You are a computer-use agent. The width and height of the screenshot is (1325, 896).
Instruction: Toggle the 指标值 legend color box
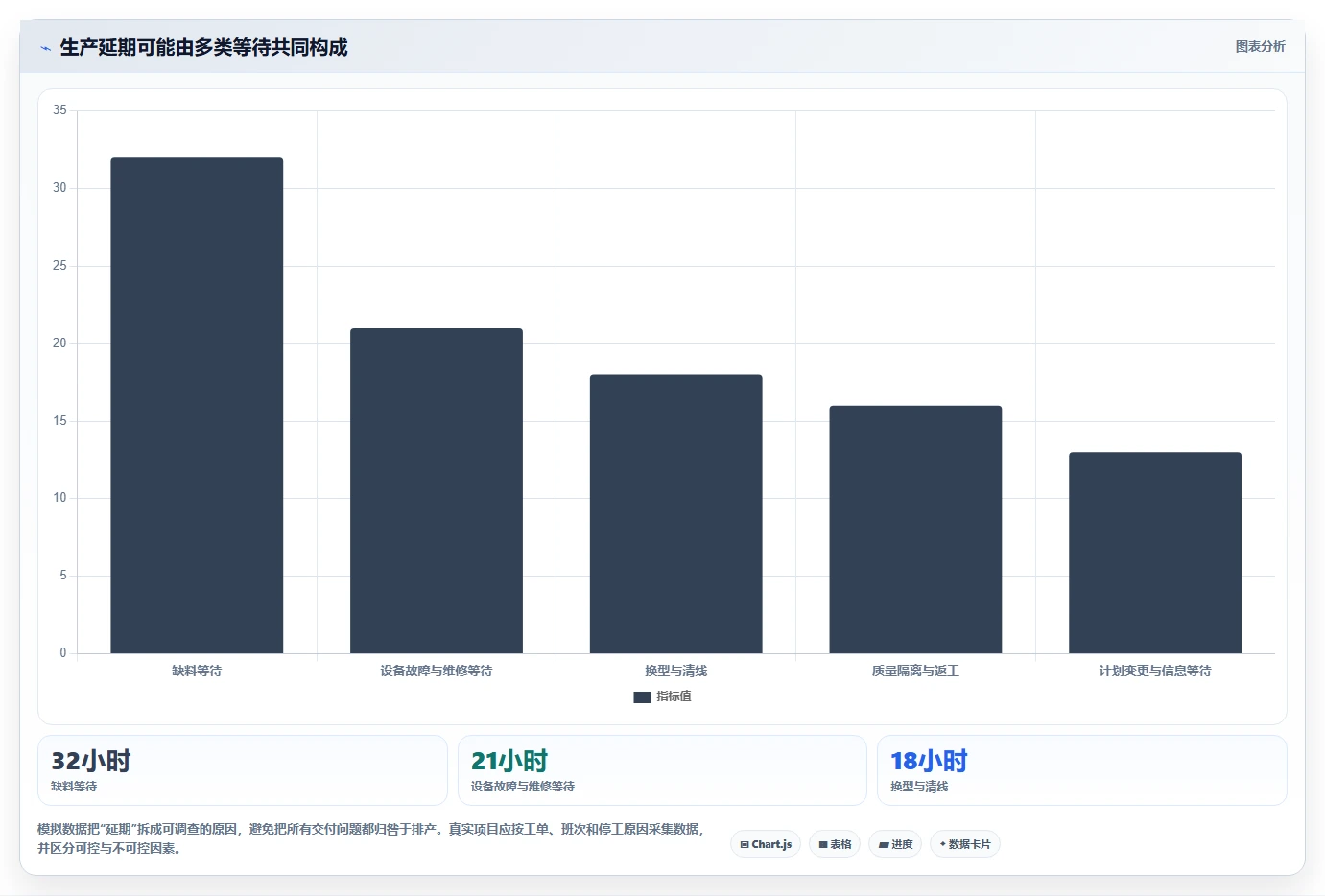(x=642, y=697)
